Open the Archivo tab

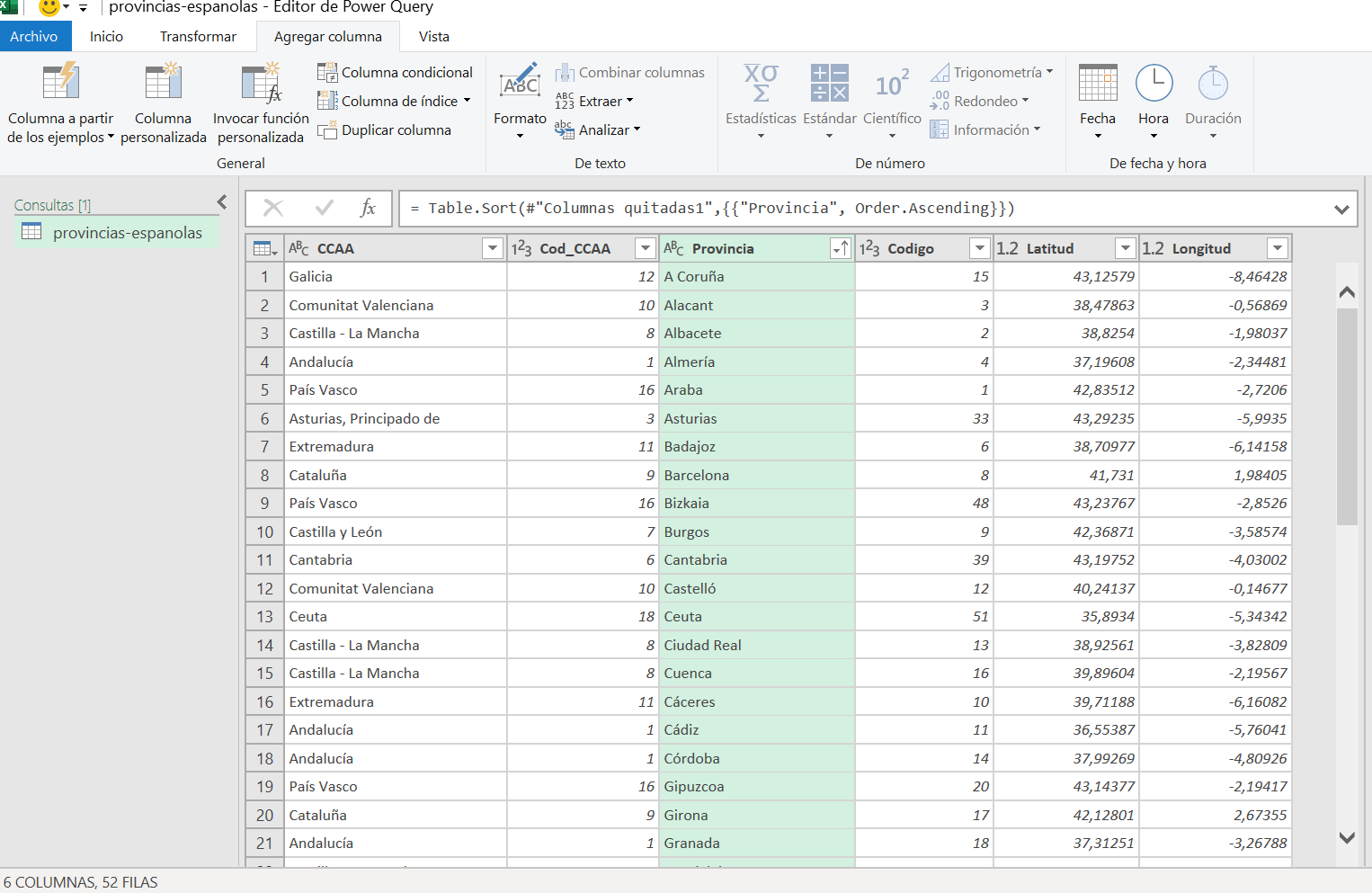pyautogui.click(x=34, y=37)
